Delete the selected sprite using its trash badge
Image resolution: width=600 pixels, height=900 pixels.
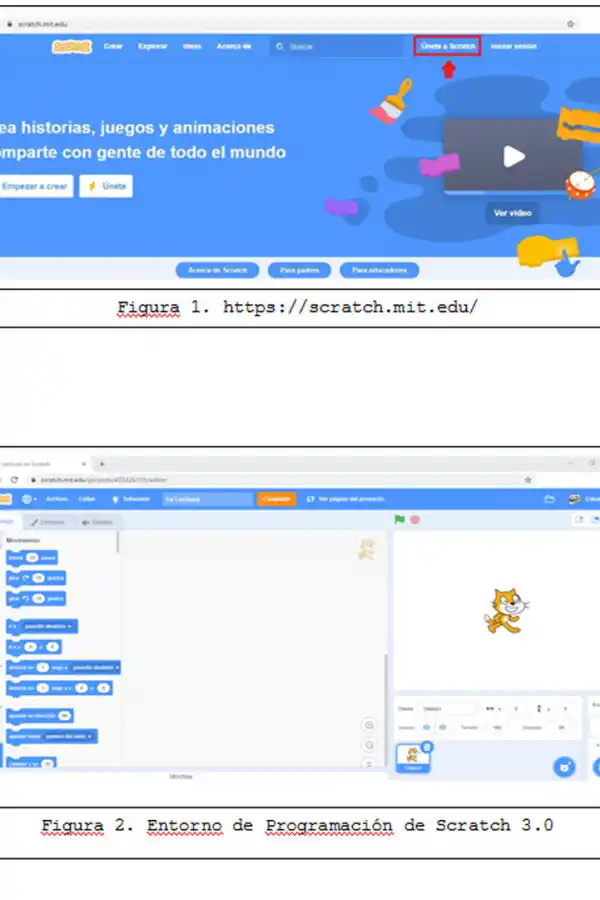[427, 746]
